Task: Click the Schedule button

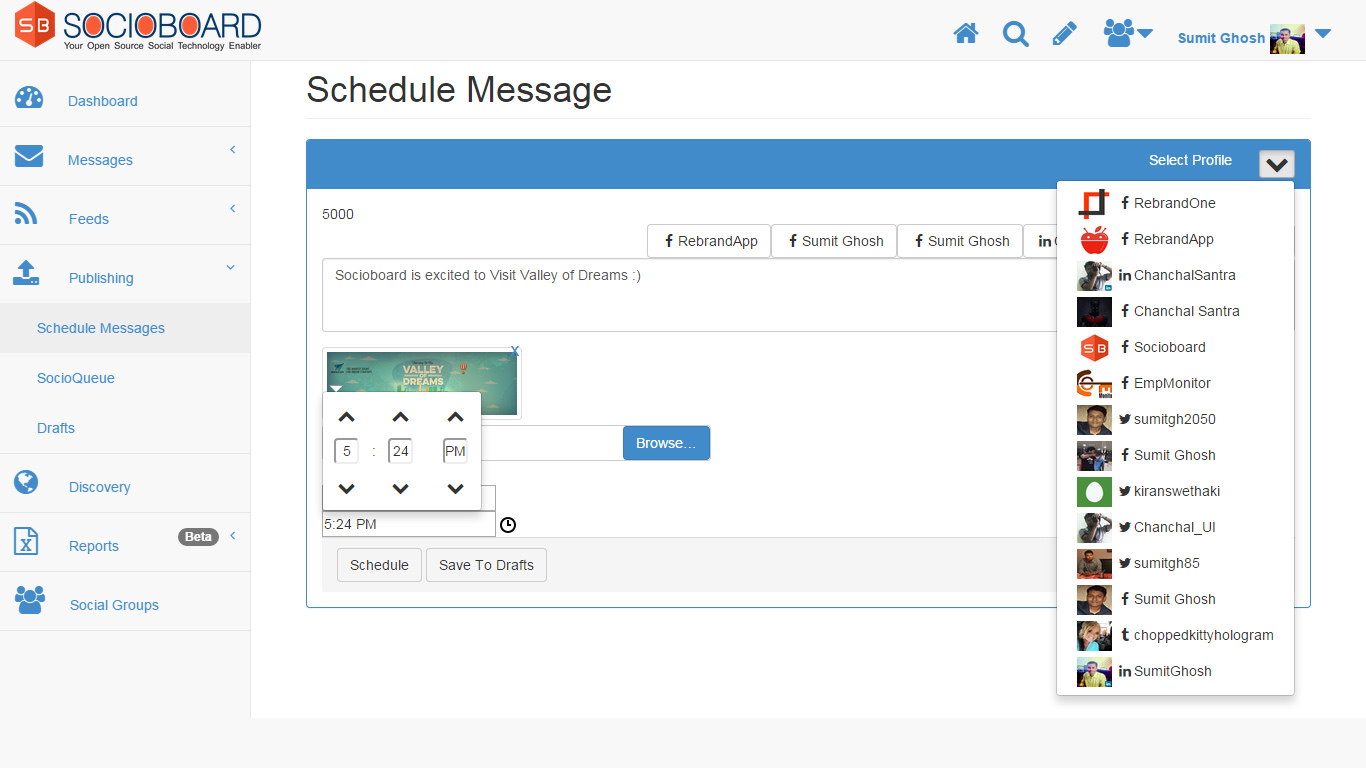Action: (379, 565)
